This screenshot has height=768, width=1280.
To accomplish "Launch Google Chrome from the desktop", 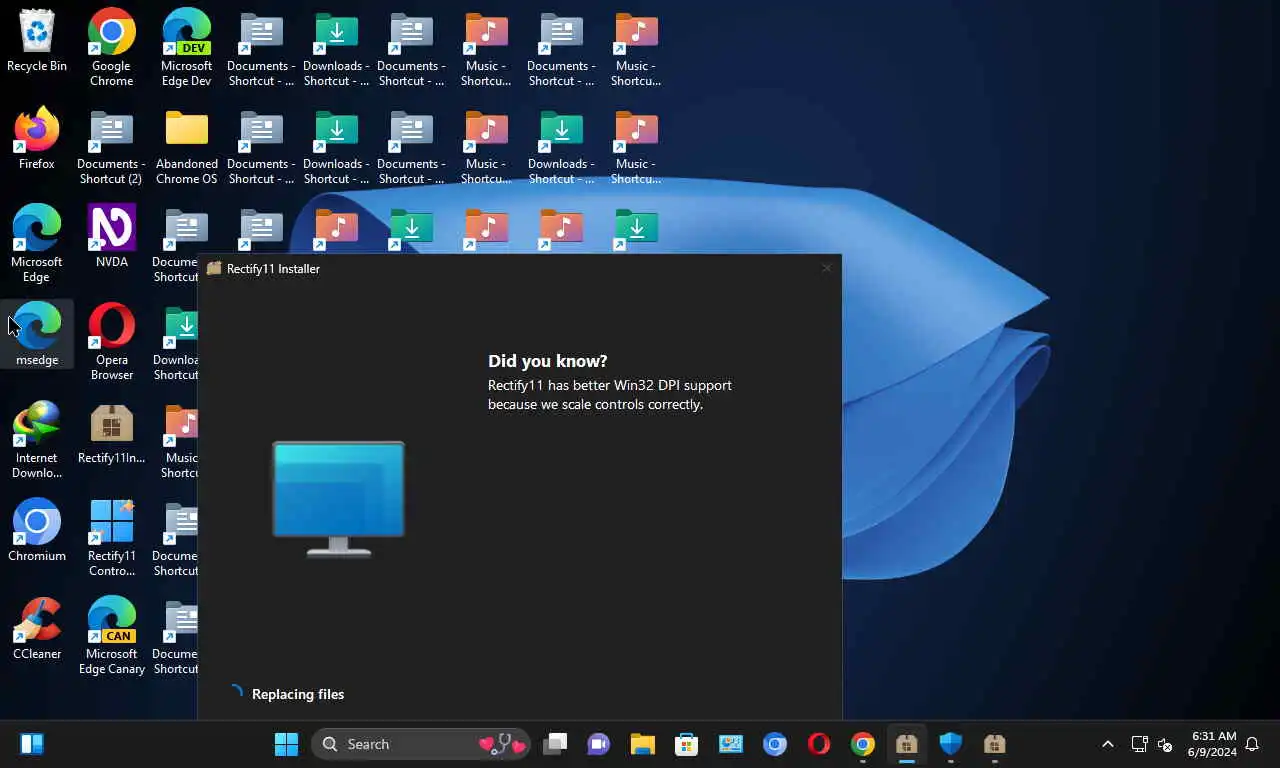I will pos(111,47).
